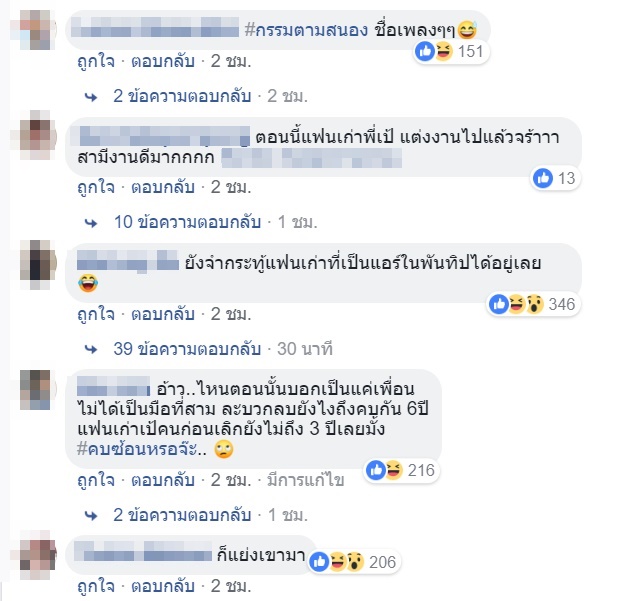625x601 pixels.
Task: Open the first commenter's blurred profile avatar
Action: [x=36, y=29]
